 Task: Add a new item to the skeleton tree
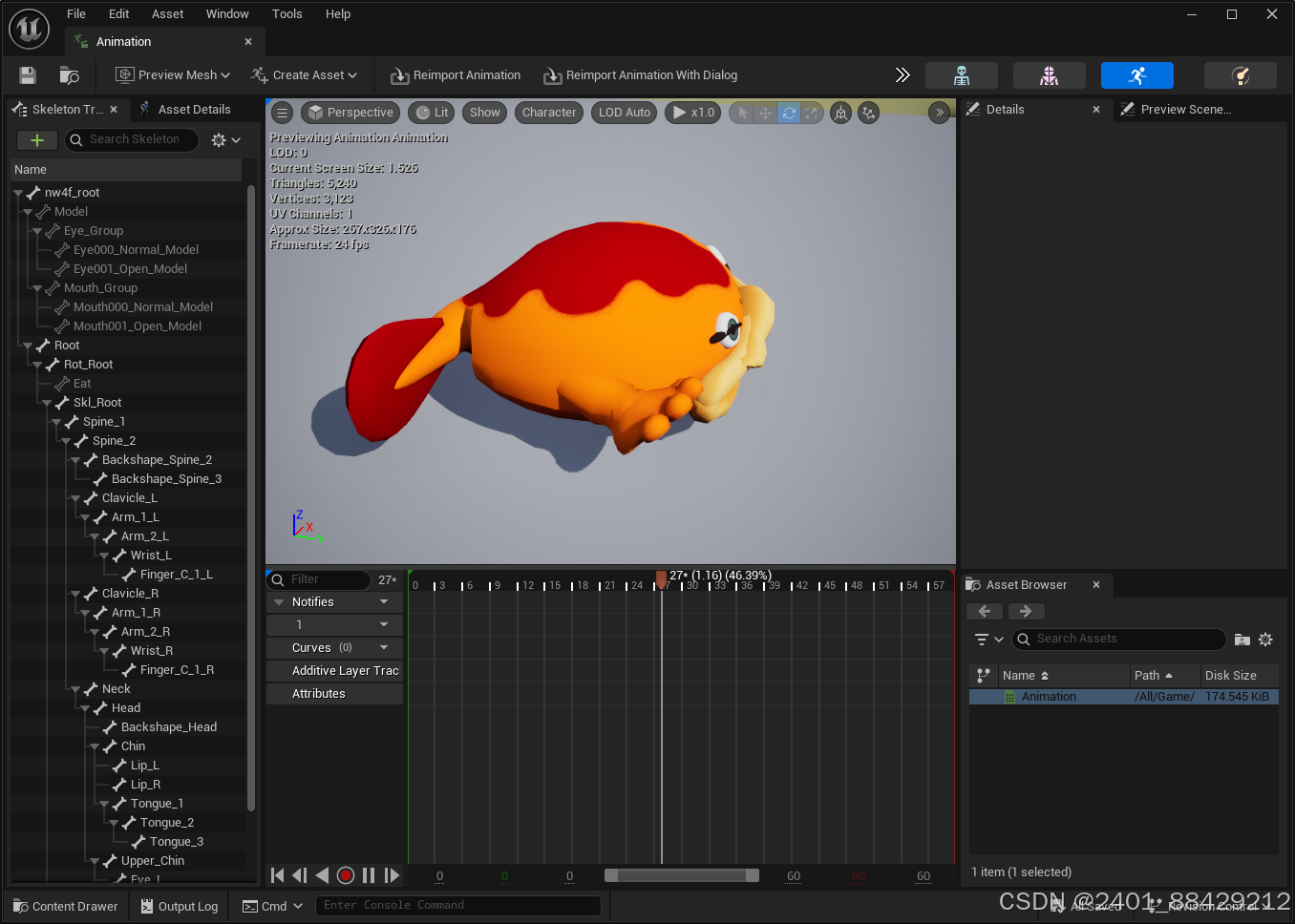point(37,140)
